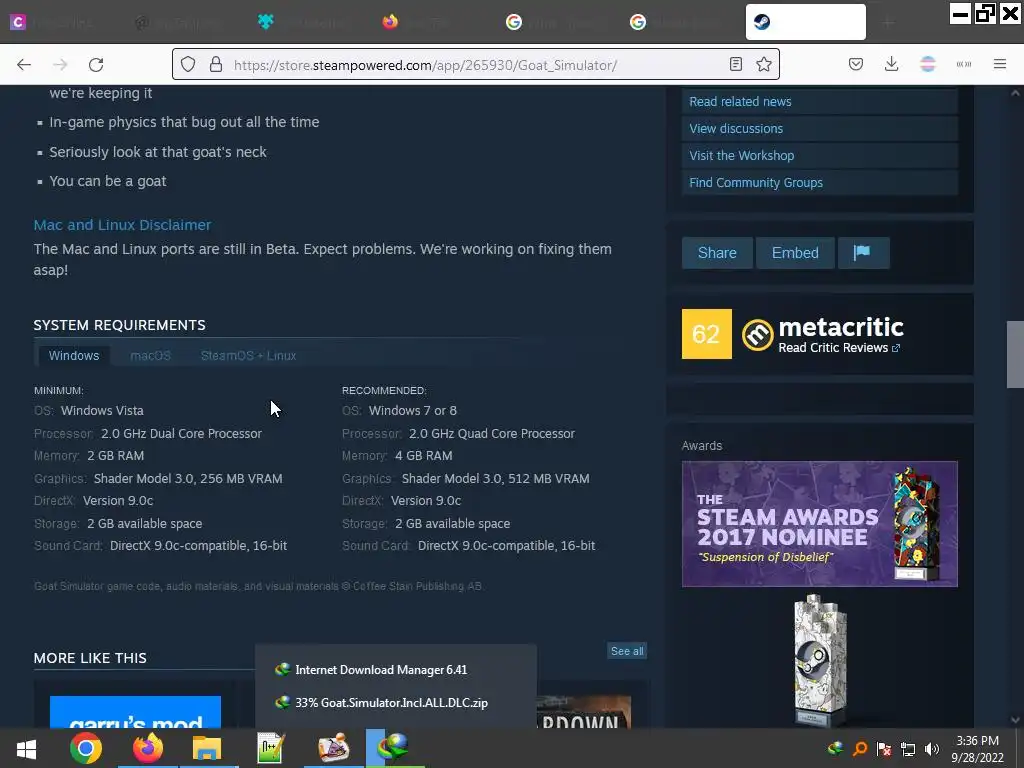
Task: Select Internet Download Manager 6.41 window preview
Action: pyautogui.click(x=396, y=669)
